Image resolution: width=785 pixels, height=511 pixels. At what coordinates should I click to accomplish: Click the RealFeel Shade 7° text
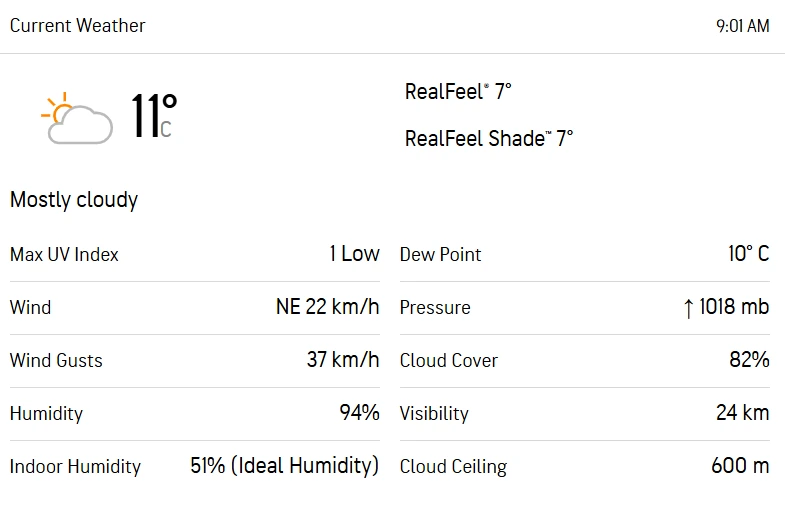tap(488, 139)
